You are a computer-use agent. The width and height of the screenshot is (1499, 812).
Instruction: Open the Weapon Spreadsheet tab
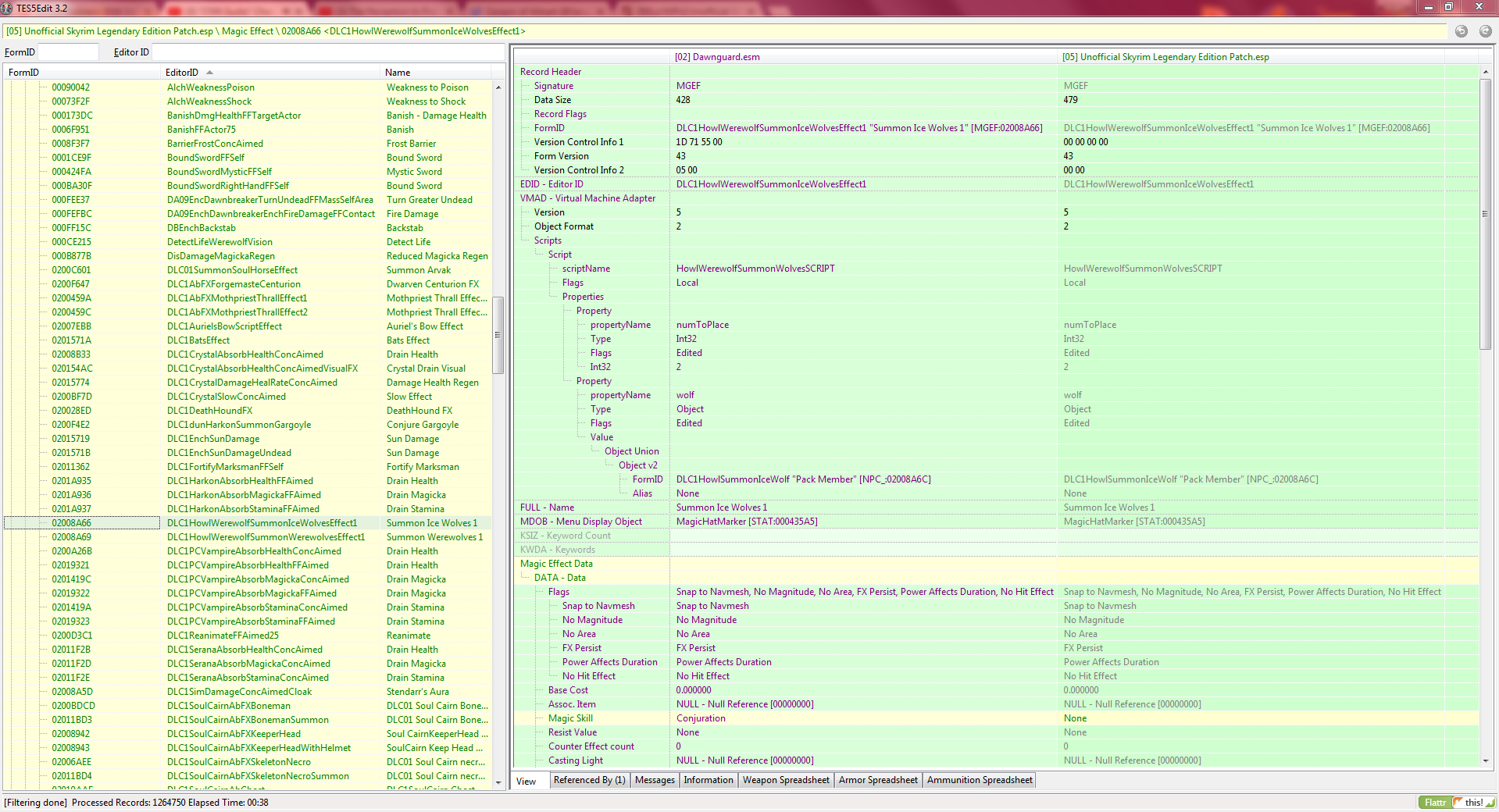785,780
